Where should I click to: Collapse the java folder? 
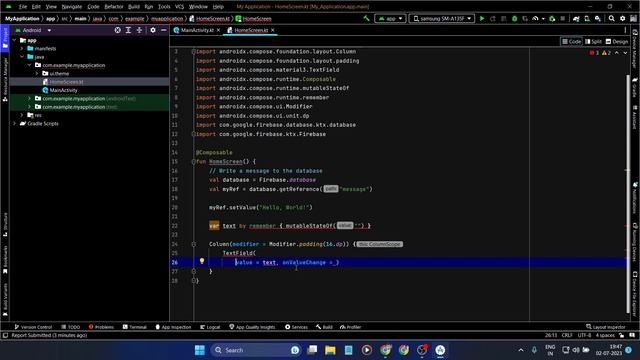(x=22, y=57)
